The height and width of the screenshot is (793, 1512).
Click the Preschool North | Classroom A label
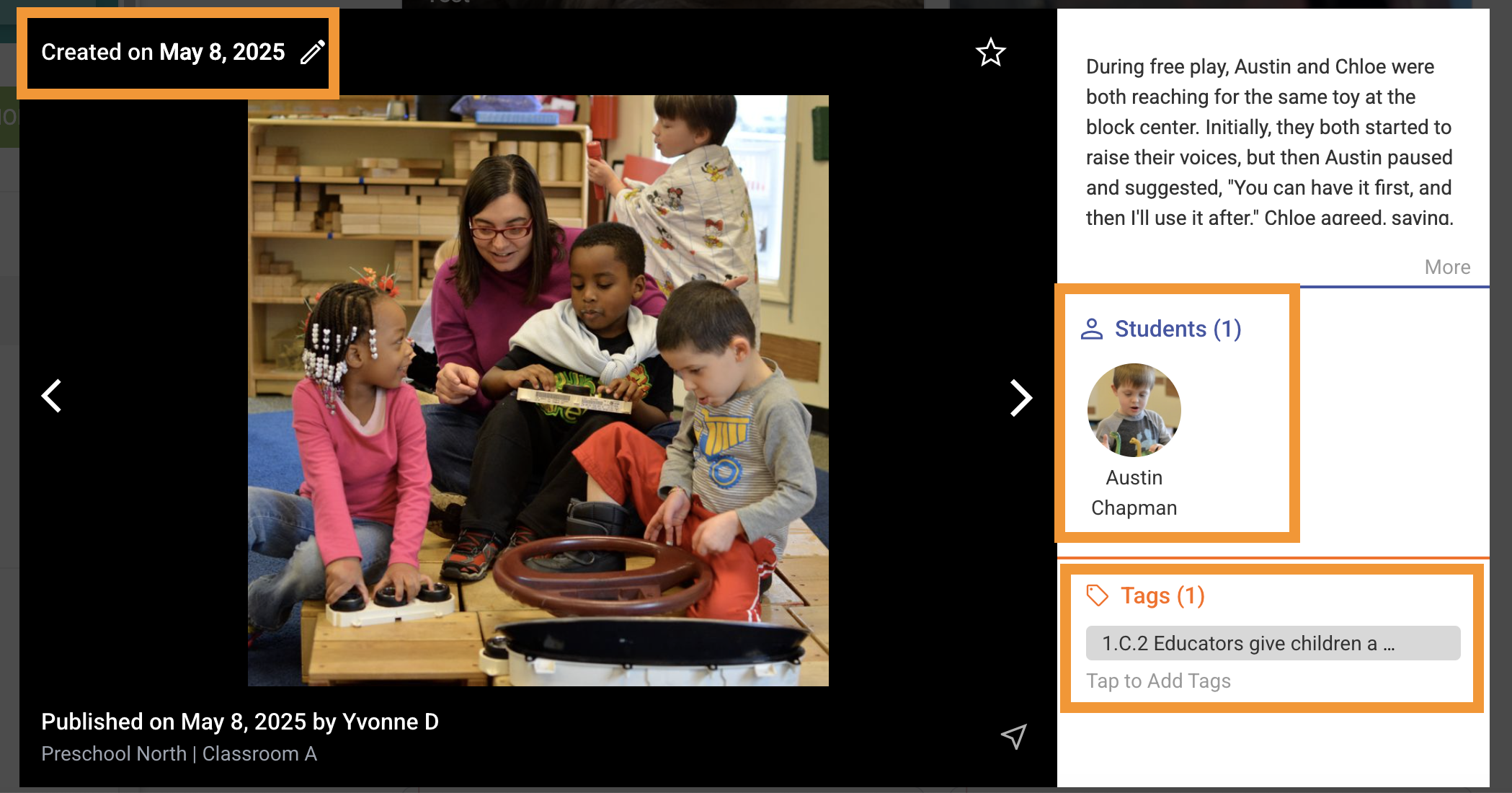click(179, 753)
